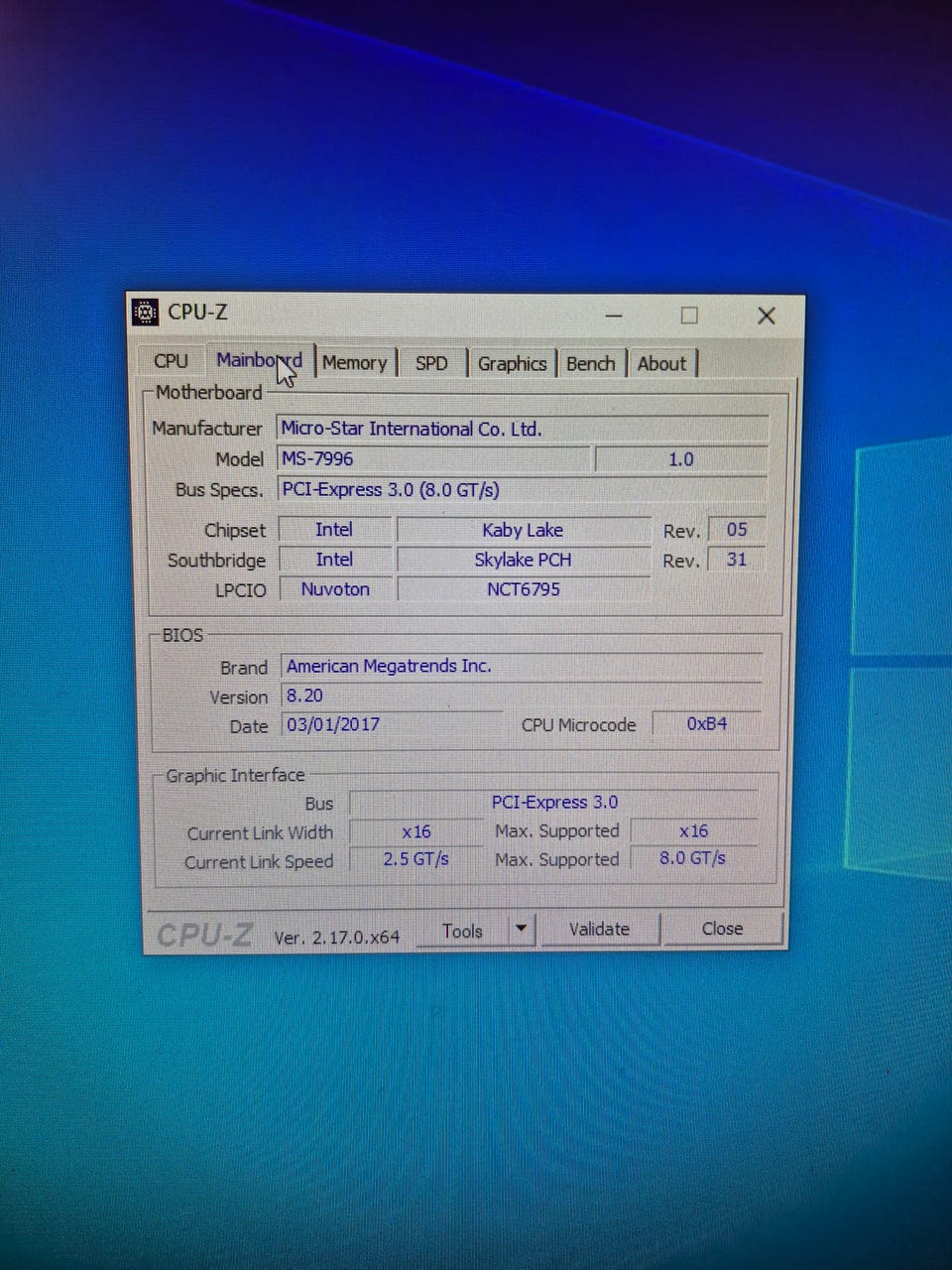Close CPU-Z with the title bar X

coord(766,316)
